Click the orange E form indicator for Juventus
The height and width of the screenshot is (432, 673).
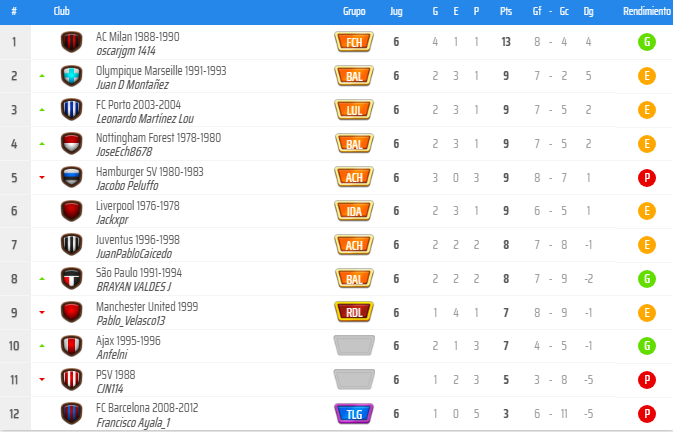coord(647,245)
